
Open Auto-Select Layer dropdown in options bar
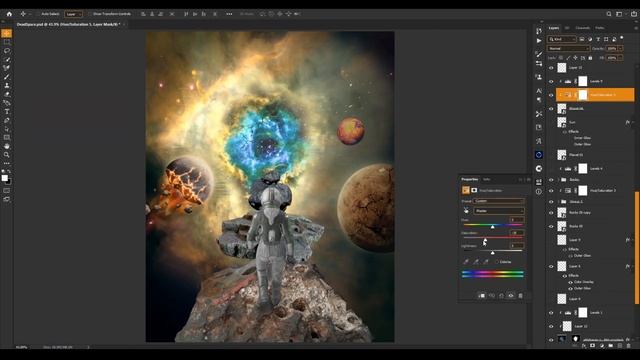pos(73,14)
